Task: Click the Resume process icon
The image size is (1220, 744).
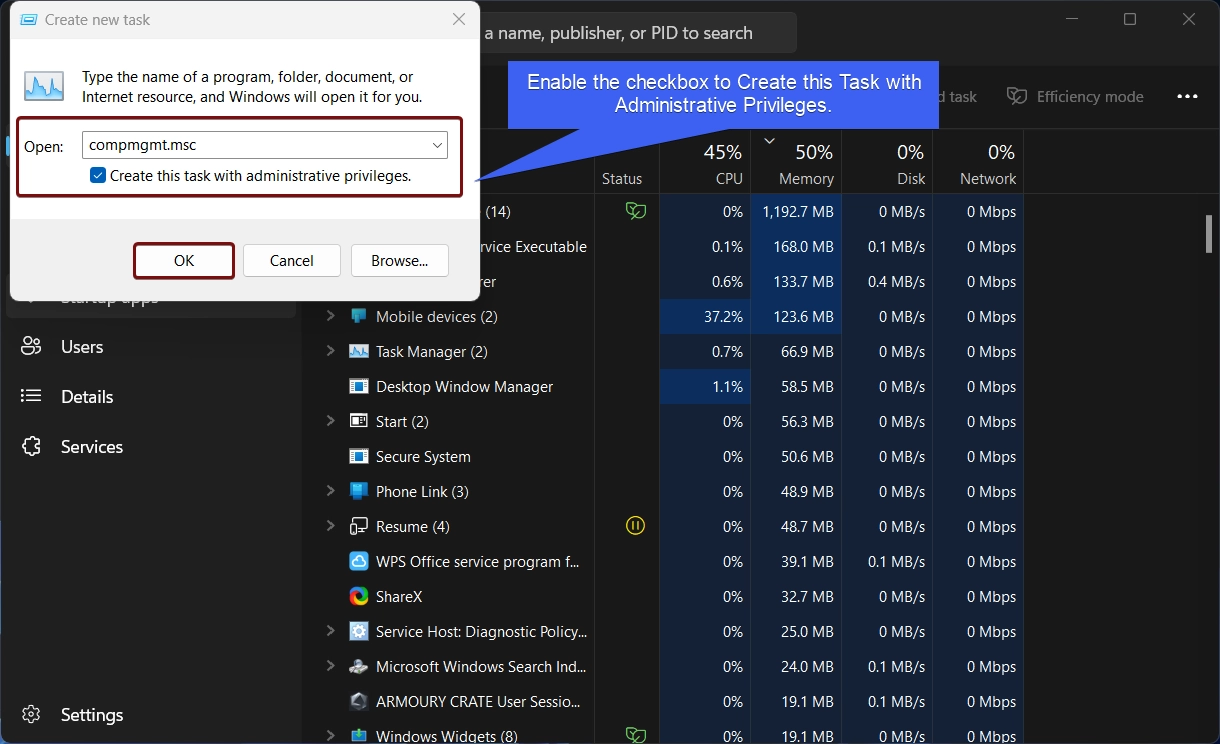Action: point(359,527)
